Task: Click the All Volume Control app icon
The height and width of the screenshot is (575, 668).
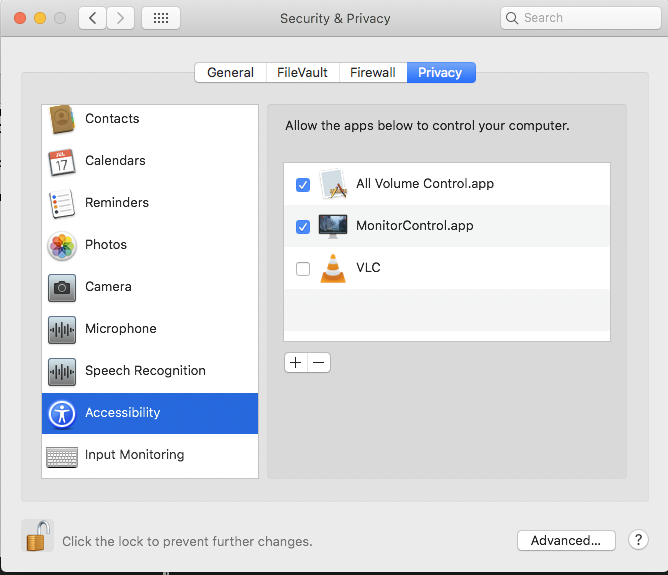Action: (333, 184)
